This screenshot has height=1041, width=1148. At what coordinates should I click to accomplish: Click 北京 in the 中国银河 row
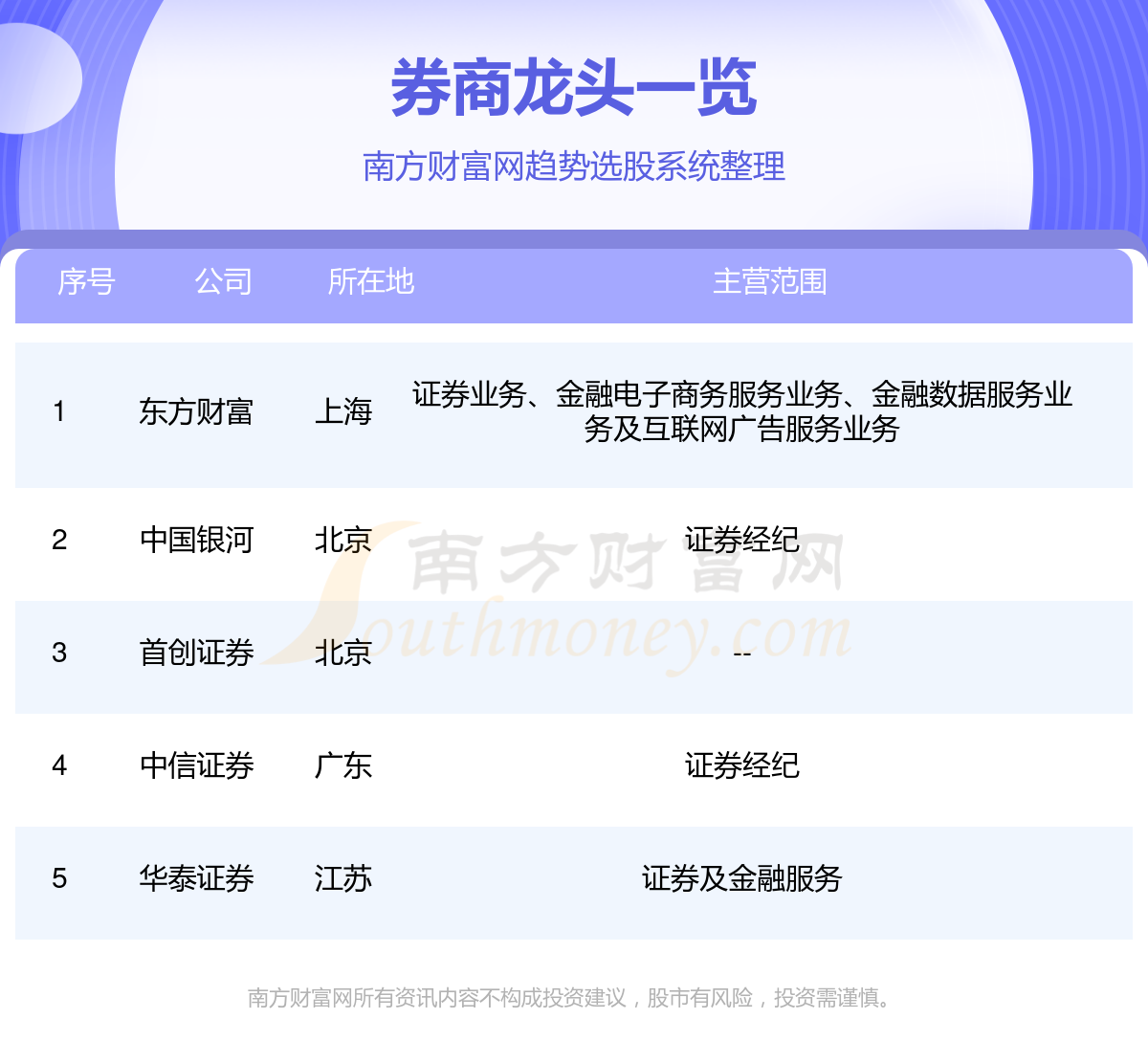tap(343, 540)
